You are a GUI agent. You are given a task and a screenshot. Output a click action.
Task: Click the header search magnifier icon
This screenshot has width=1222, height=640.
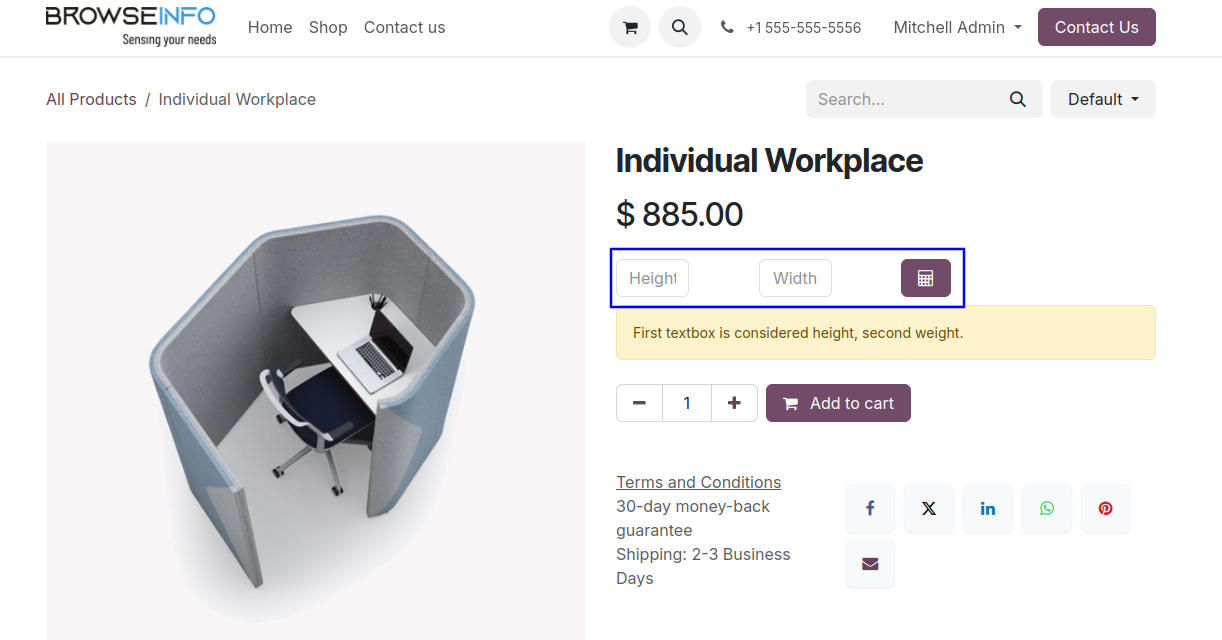pyautogui.click(x=680, y=27)
